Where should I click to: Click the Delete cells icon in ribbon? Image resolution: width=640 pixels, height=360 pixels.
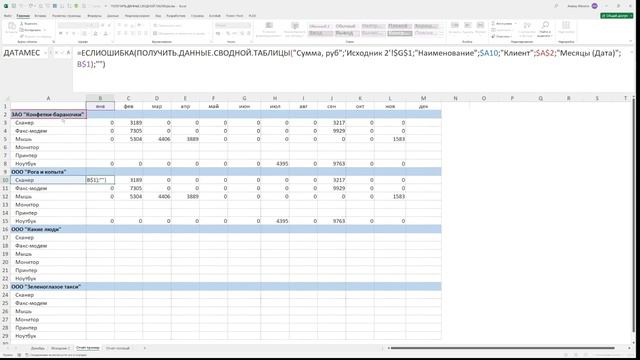(x=468, y=25)
